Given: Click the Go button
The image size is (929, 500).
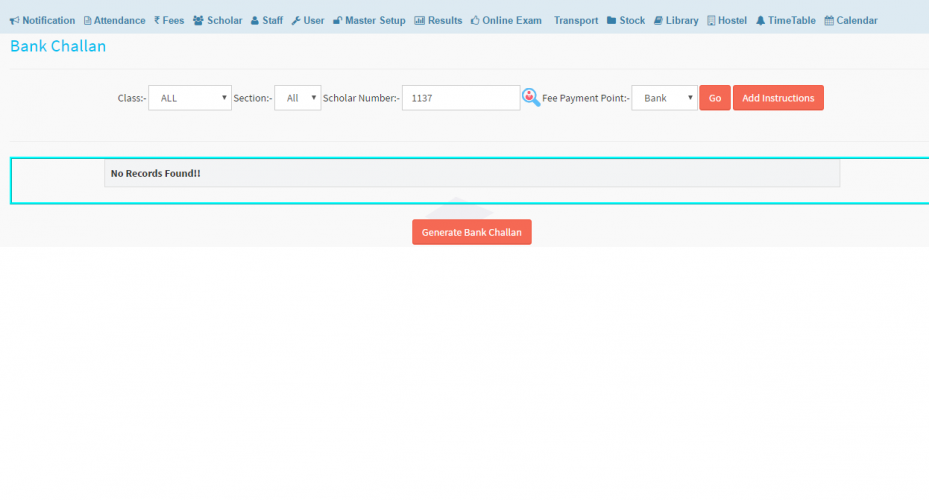Looking at the screenshot, I should [x=715, y=98].
